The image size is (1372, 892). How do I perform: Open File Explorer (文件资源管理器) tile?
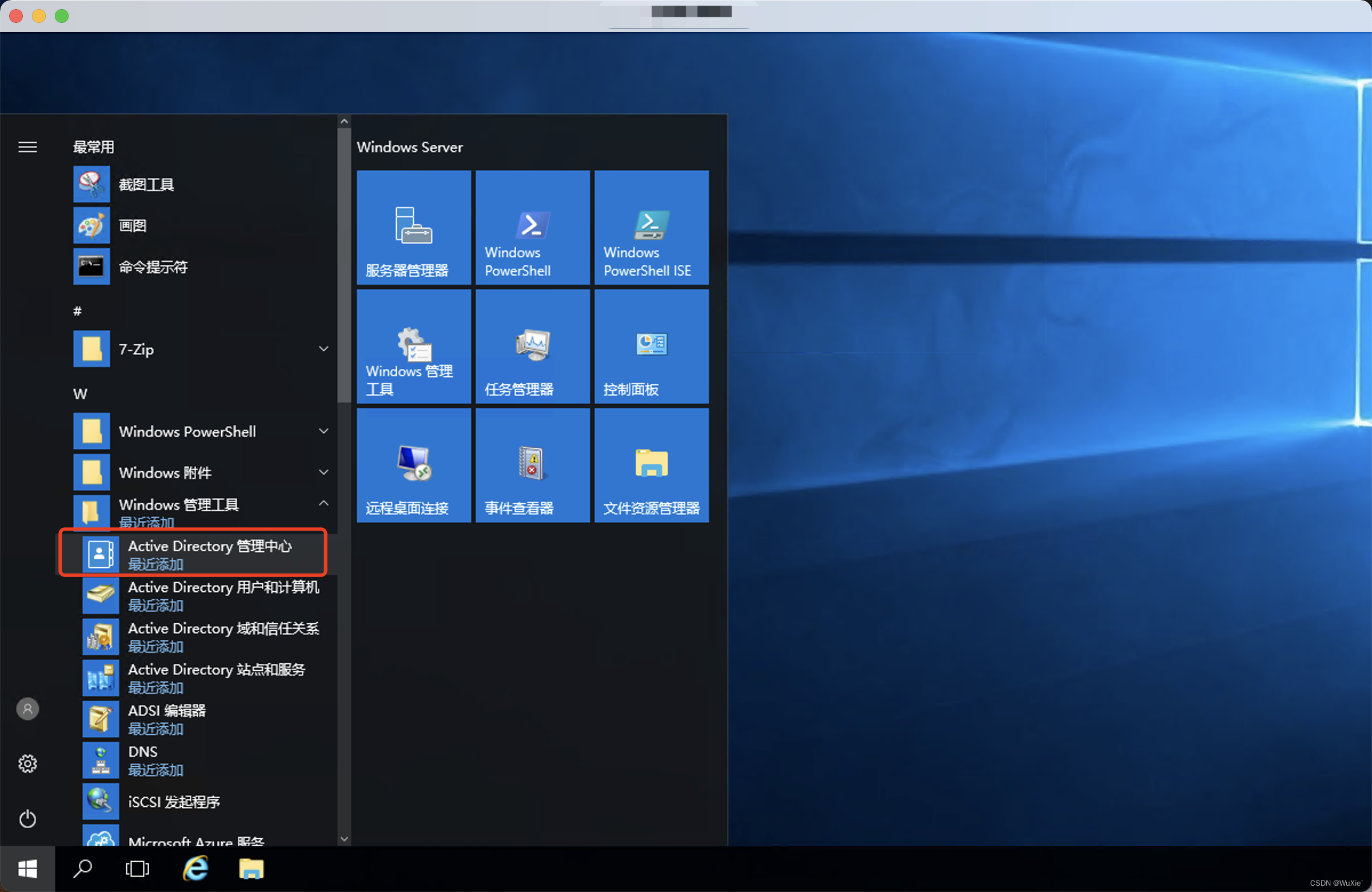(x=651, y=465)
